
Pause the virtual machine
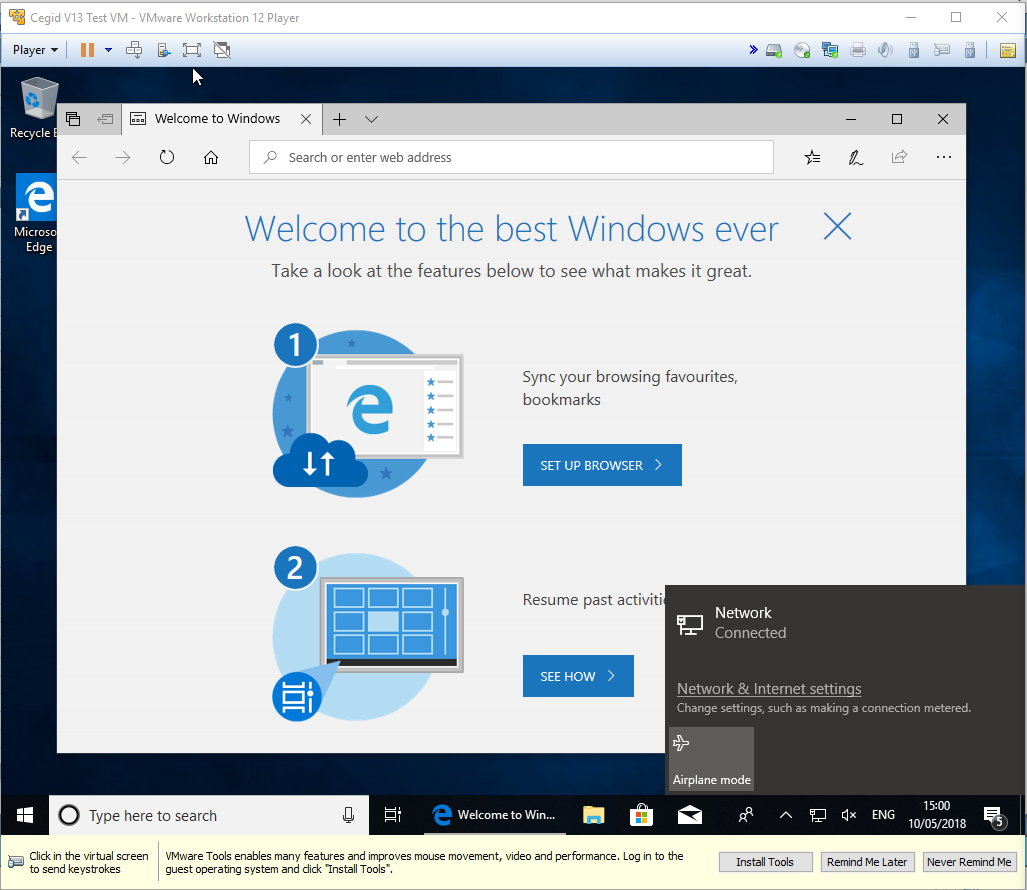click(87, 50)
